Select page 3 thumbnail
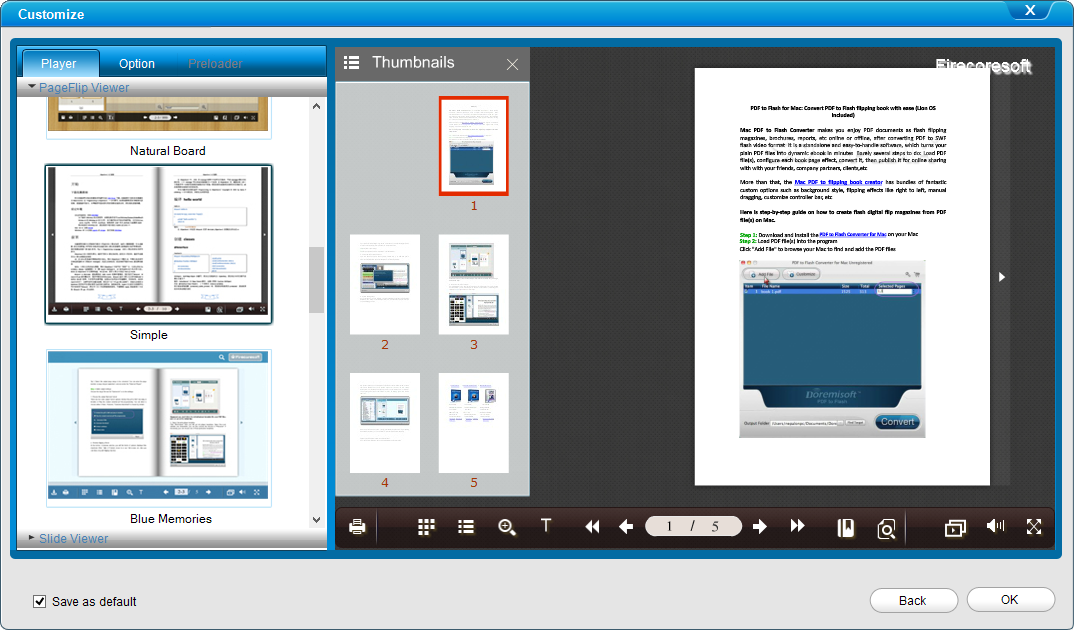The width and height of the screenshot is (1074, 630). point(474,284)
